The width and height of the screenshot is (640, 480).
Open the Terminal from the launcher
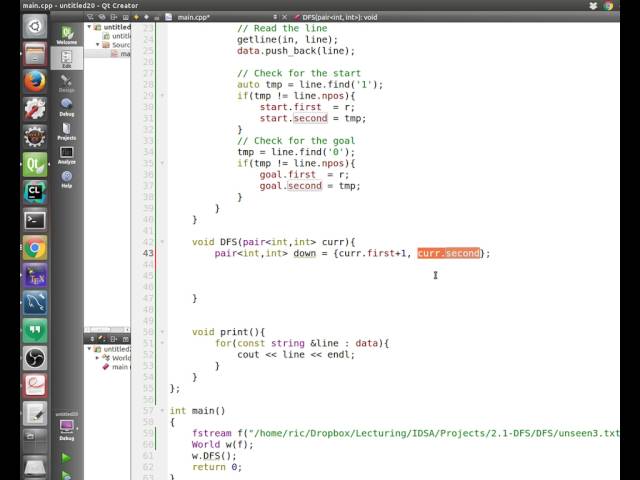(35, 220)
